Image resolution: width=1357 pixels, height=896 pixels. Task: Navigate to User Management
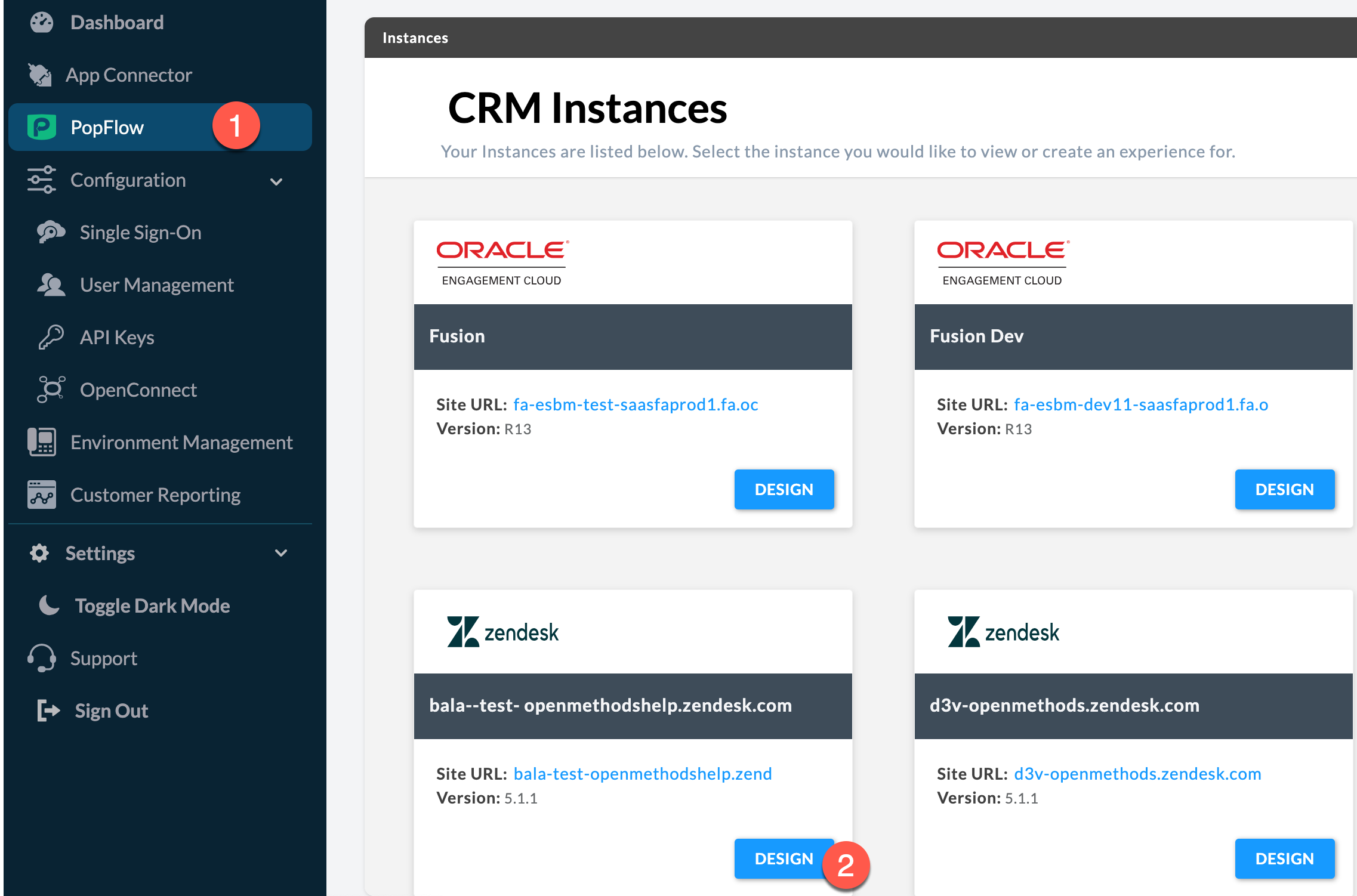click(157, 285)
